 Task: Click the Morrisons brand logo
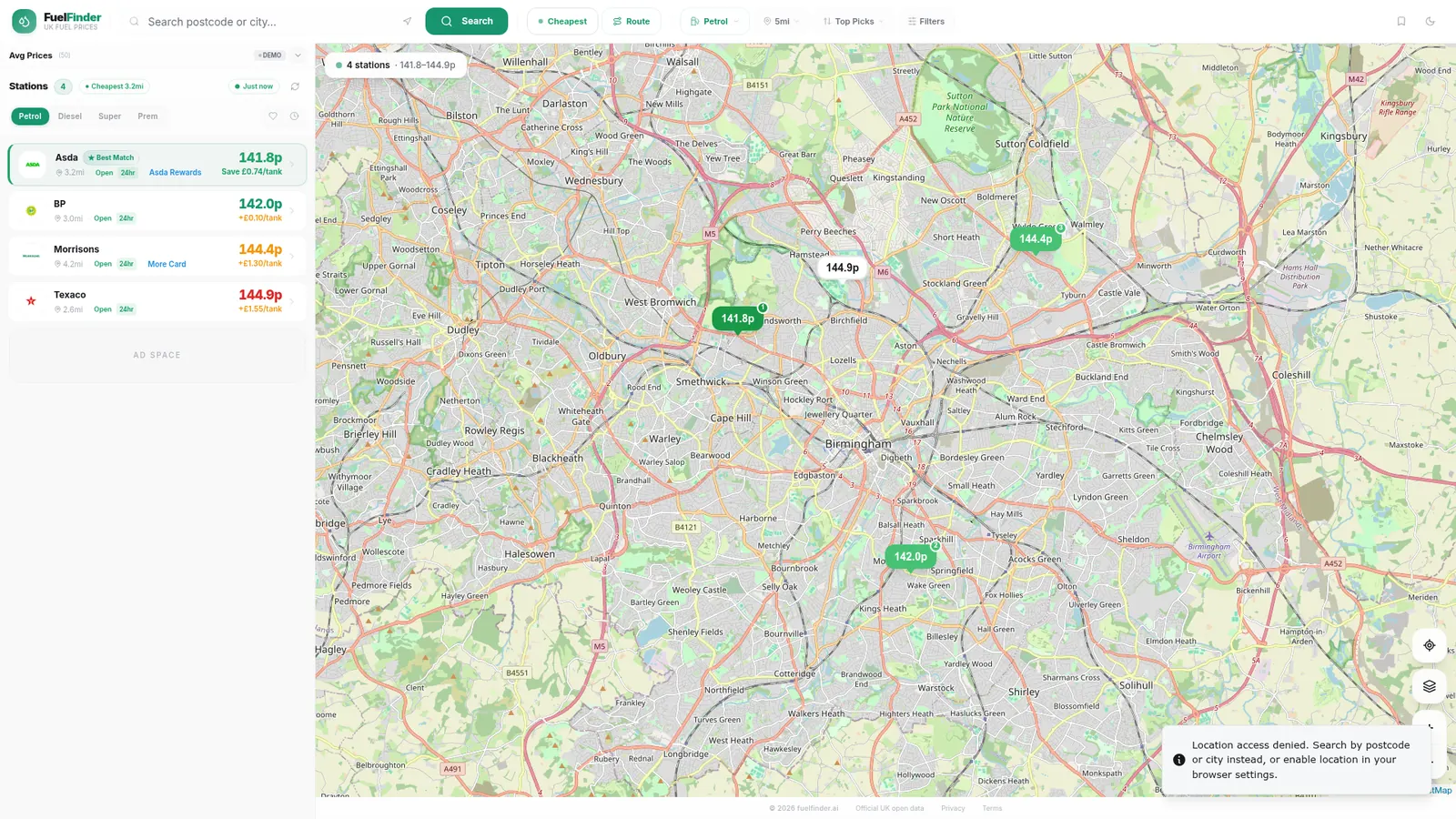click(31, 256)
